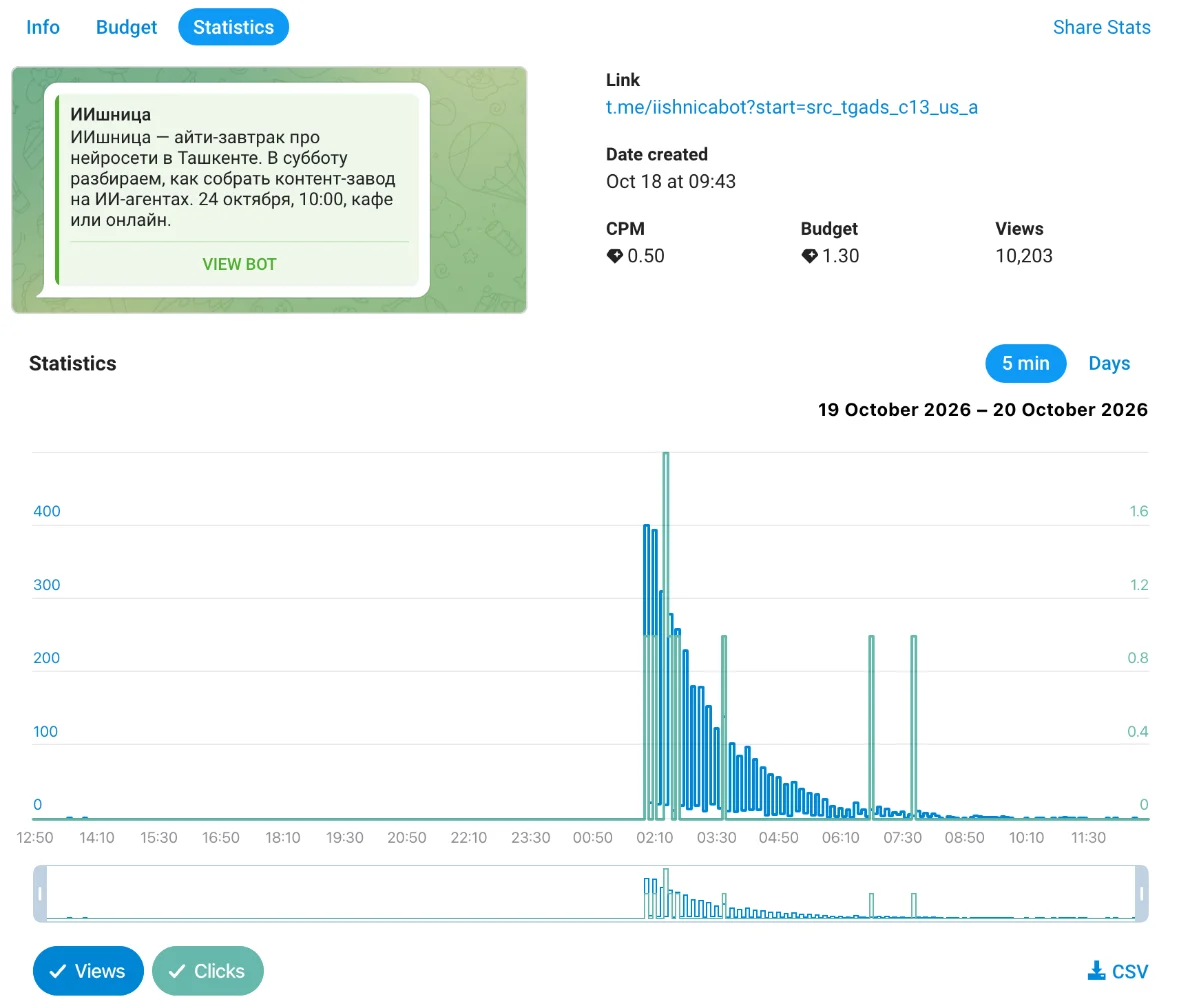Select the 5 min interval
This screenshot has width=1179, height=1008.
point(1026,363)
